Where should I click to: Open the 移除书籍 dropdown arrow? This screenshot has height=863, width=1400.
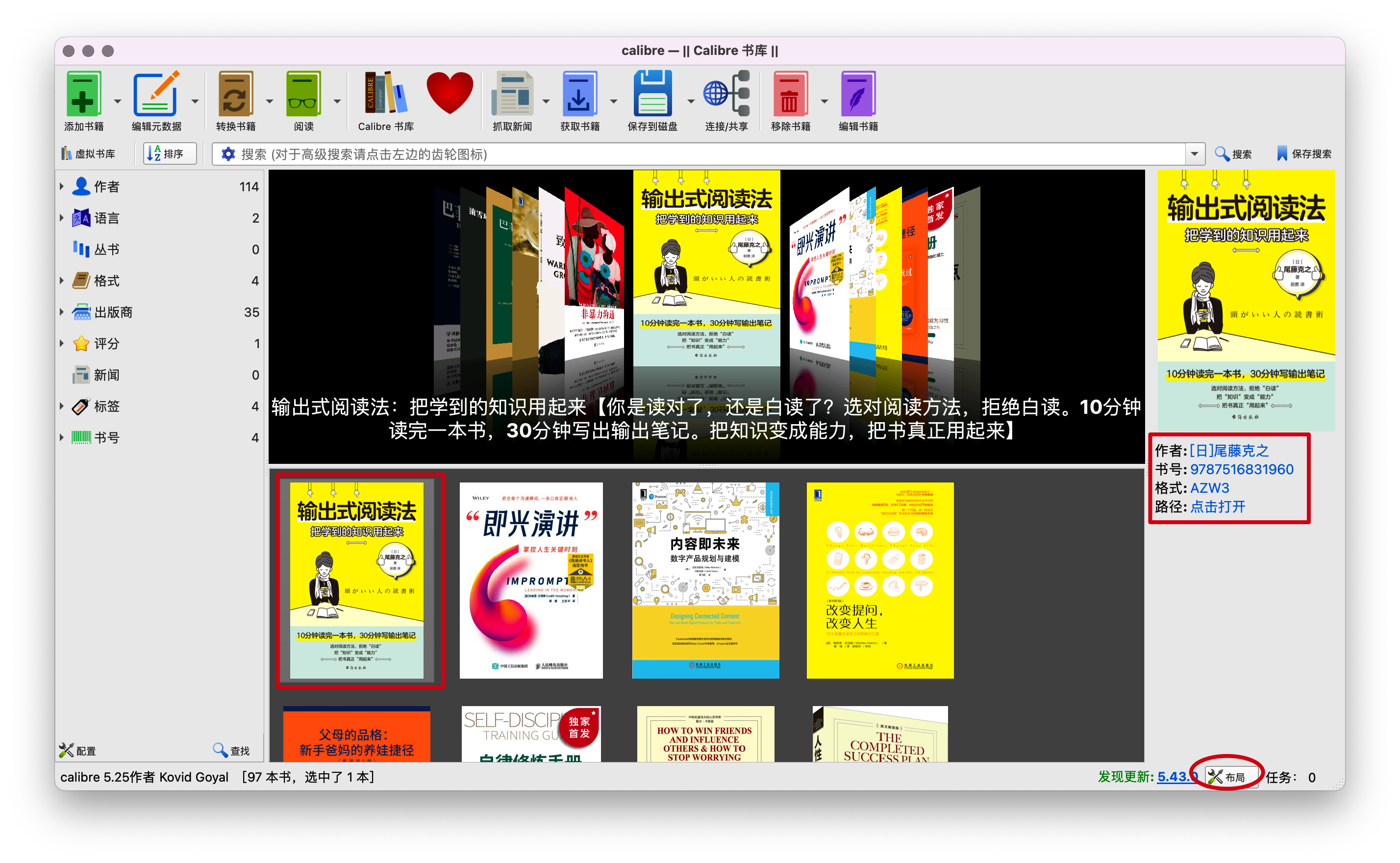point(825,102)
